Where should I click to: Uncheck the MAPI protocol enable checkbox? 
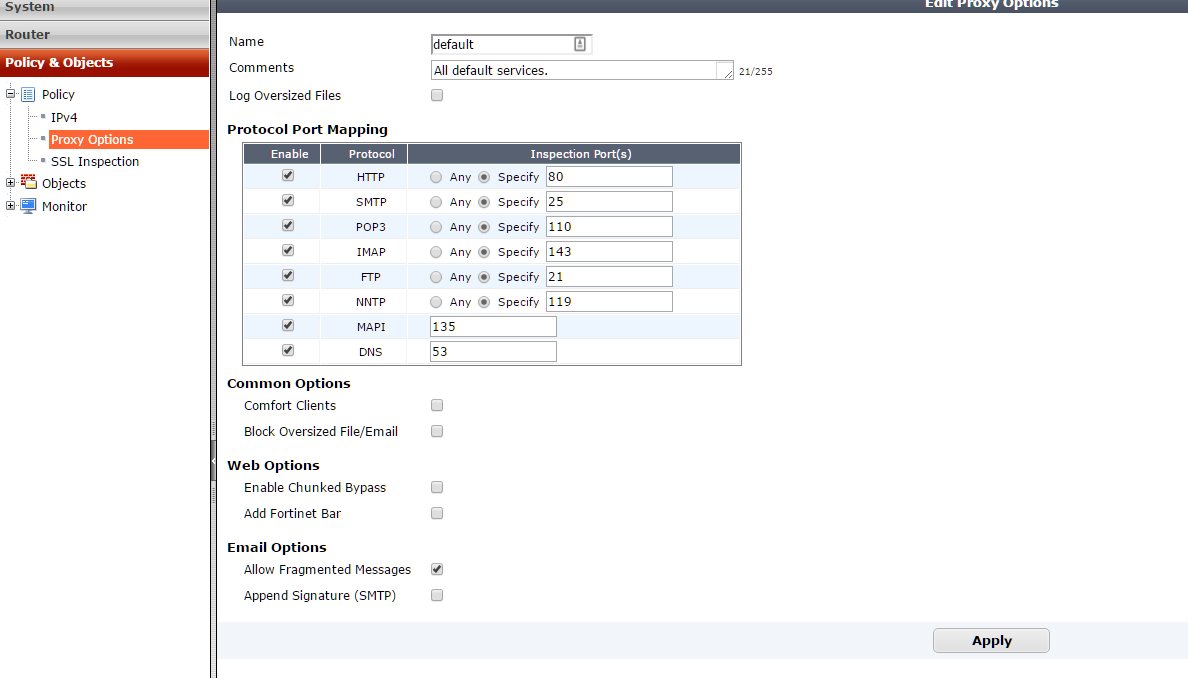pos(288,325)
